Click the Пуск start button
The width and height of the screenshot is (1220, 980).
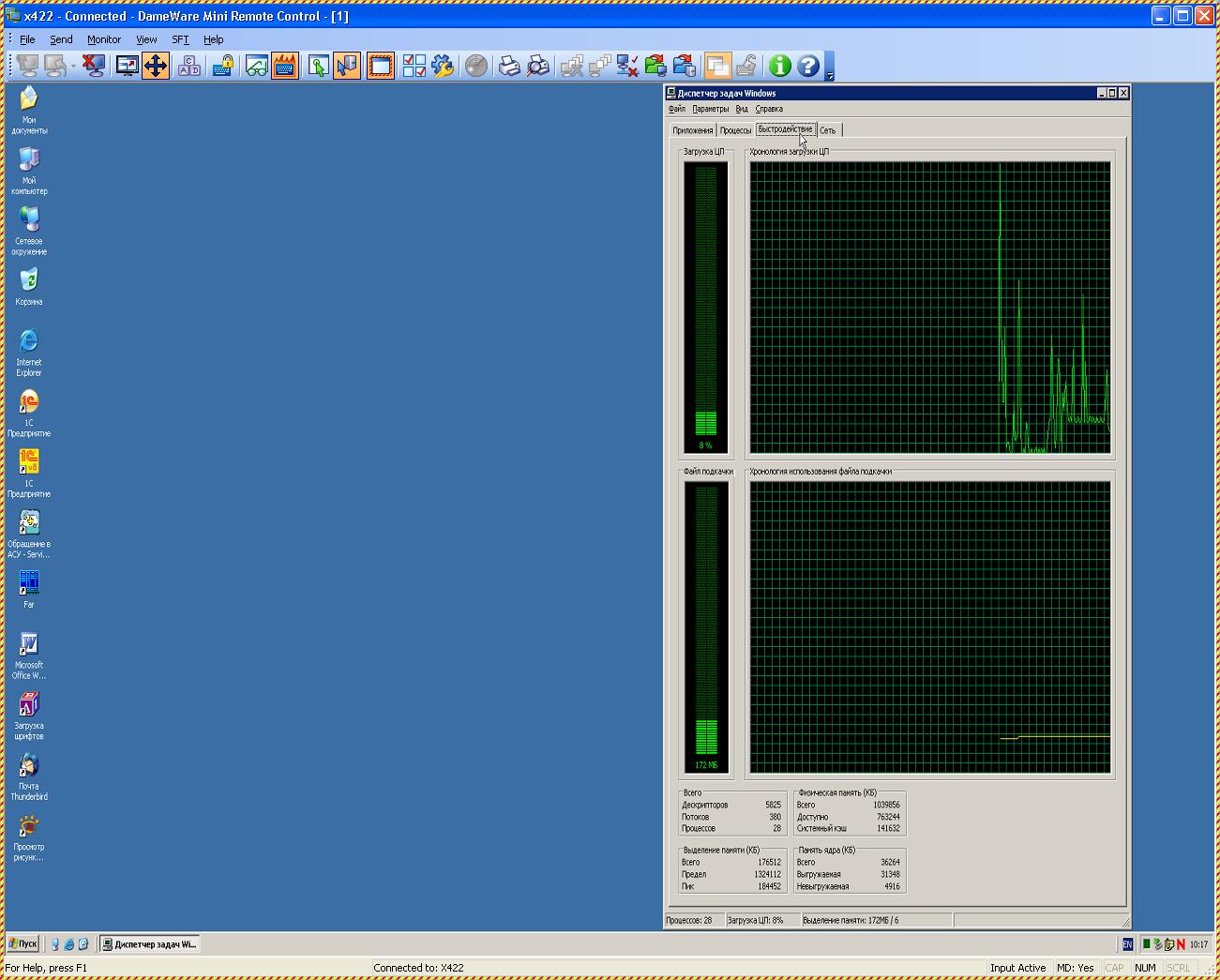click(23, 944)
